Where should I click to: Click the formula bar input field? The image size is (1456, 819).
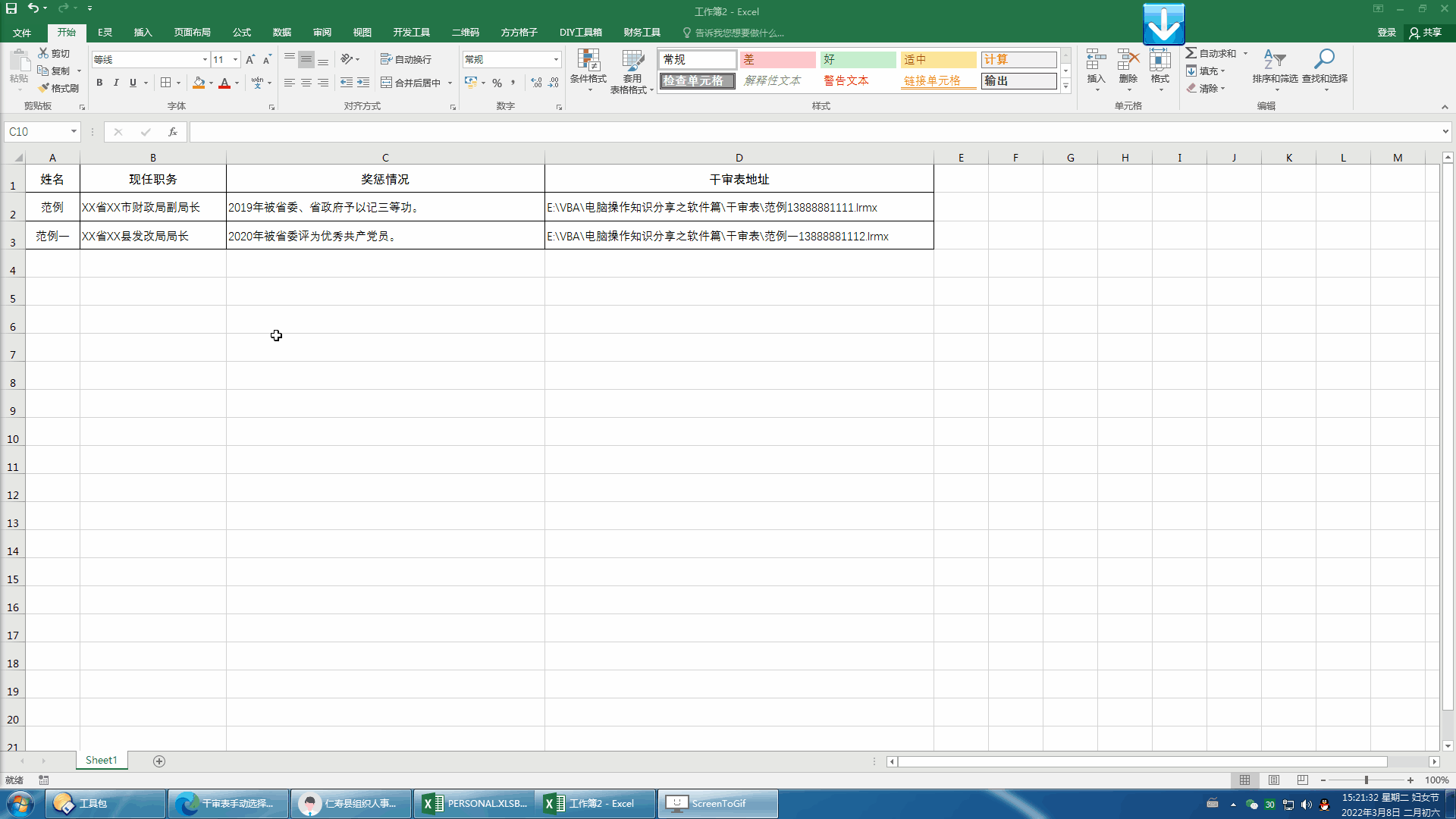pyautogui.click(x=815, y=131)
